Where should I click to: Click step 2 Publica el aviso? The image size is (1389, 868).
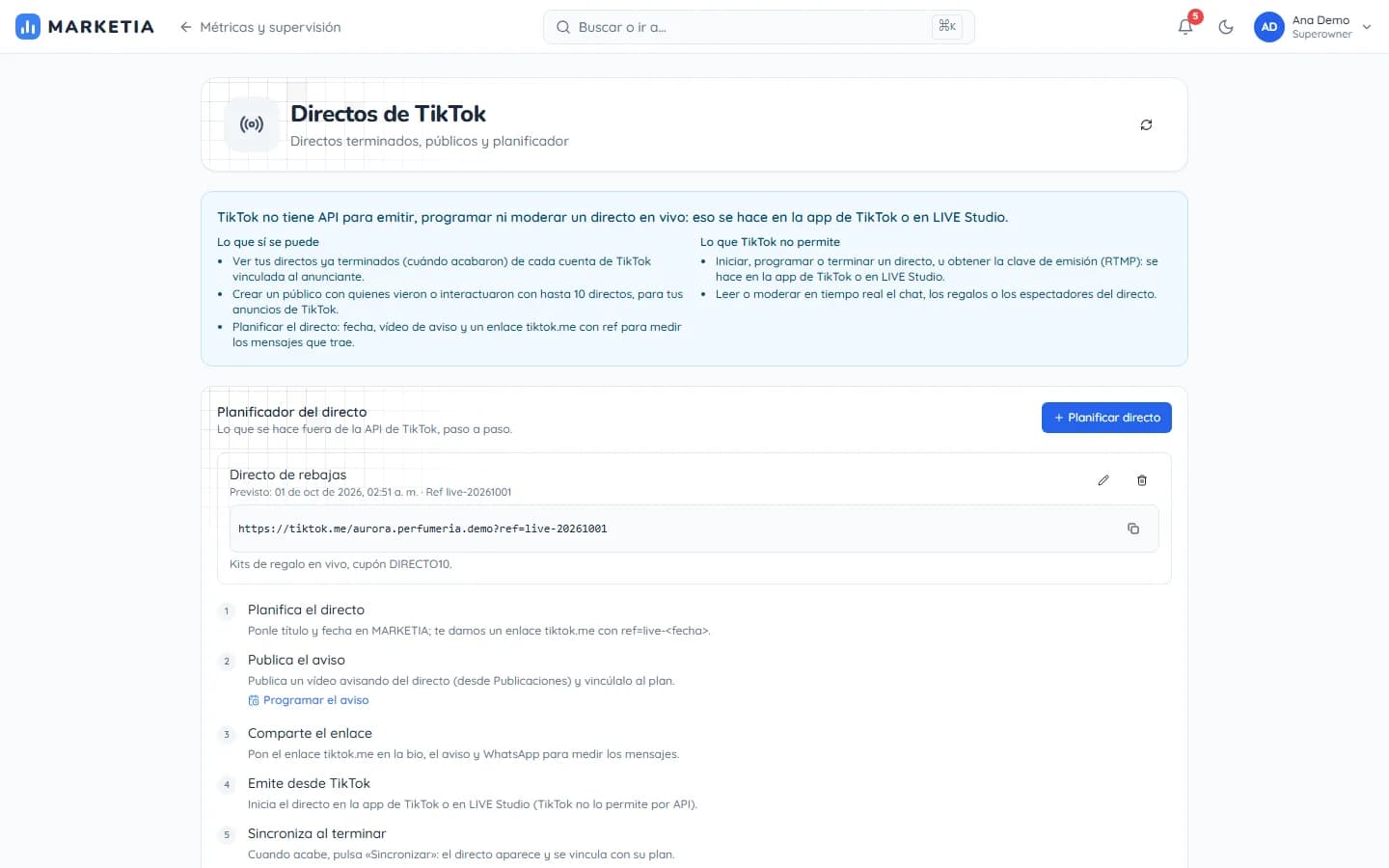coord(296,660)
